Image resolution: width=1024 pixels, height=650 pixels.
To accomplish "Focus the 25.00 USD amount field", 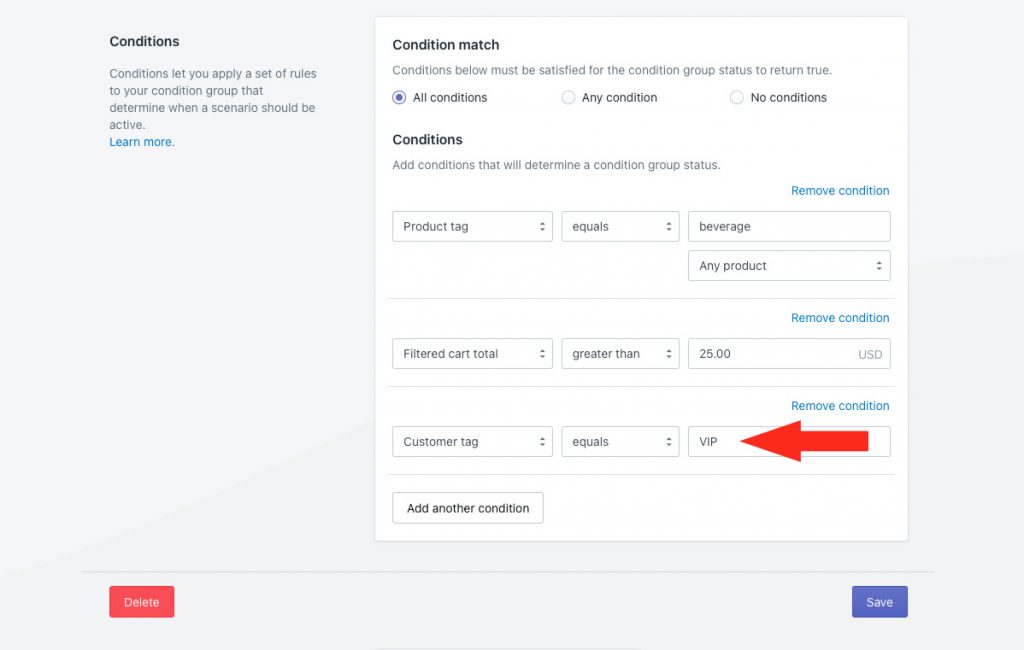I will click(789, 353).
